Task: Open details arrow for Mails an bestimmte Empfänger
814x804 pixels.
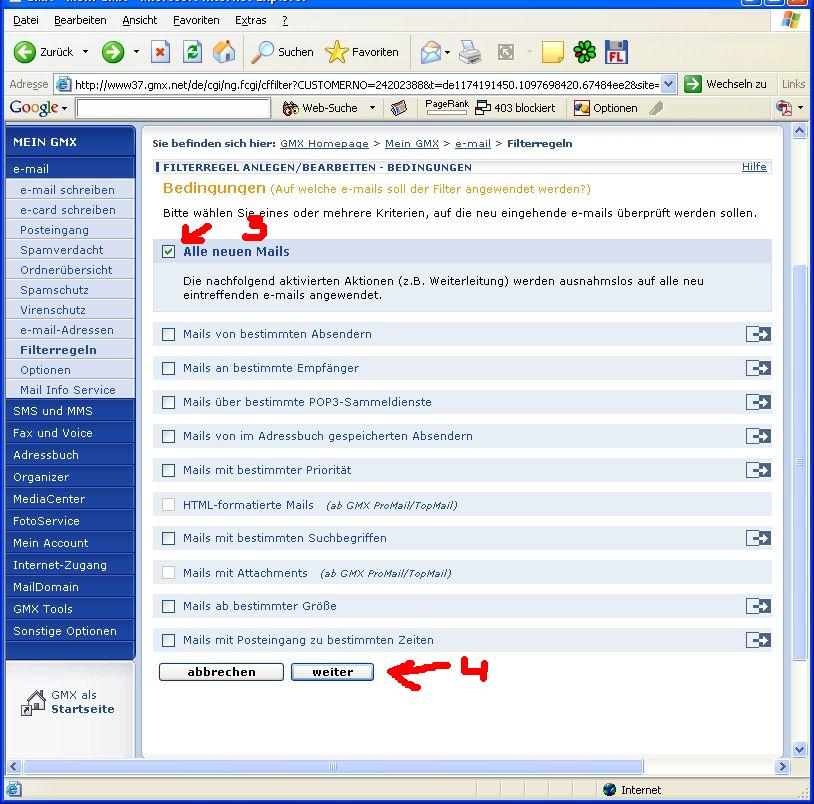Action: click(758, 368)
